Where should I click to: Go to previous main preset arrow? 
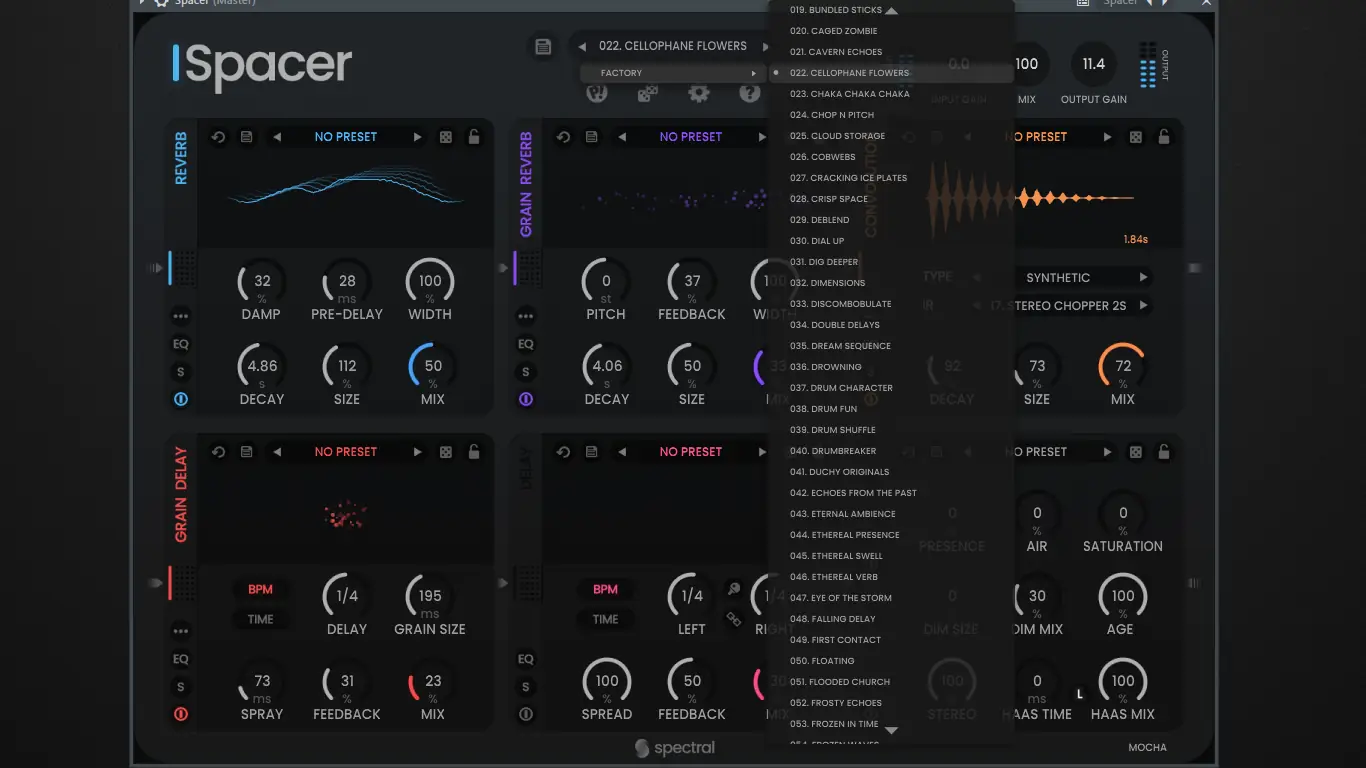582,46
